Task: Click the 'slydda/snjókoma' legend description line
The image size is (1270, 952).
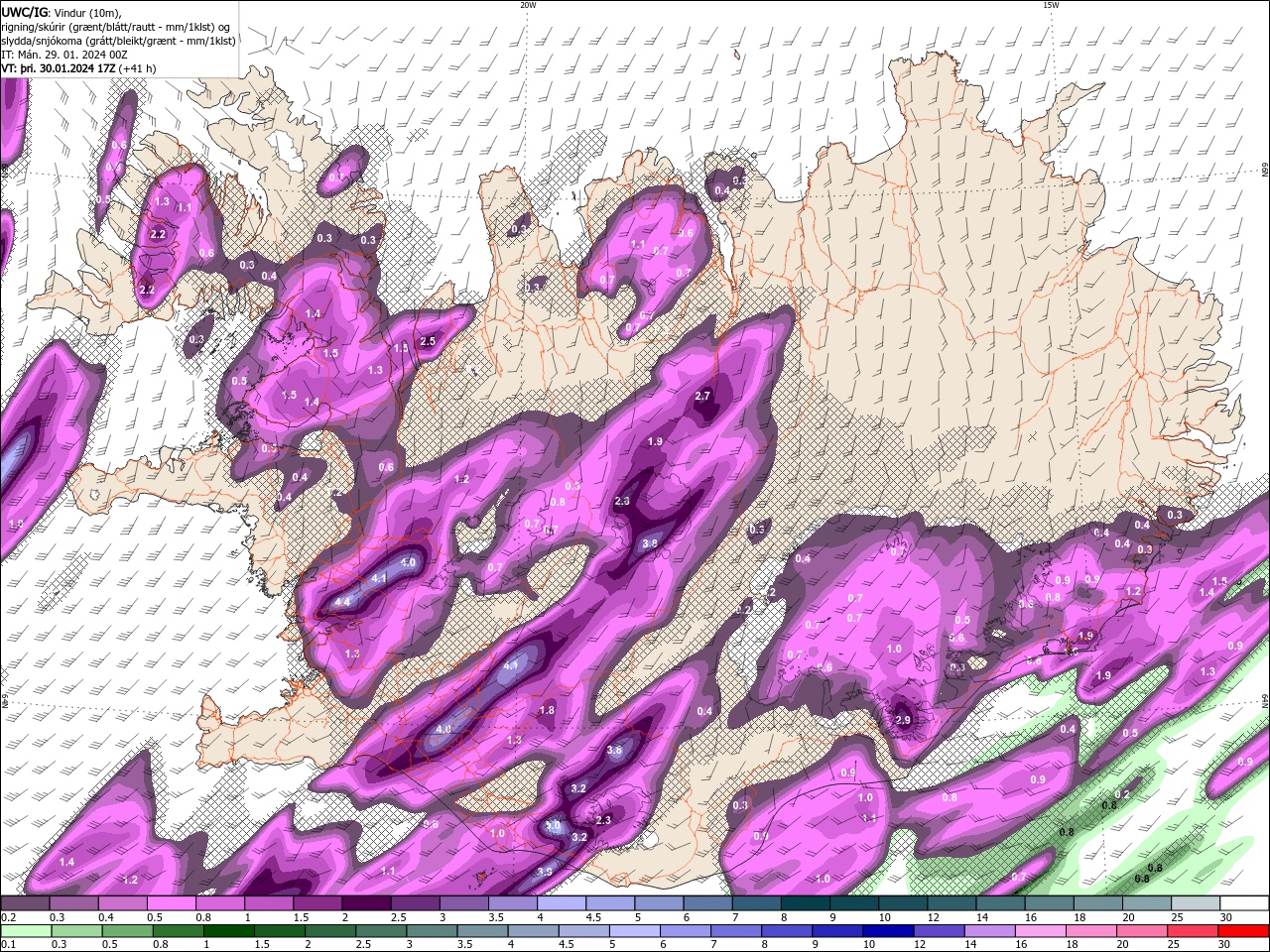Action: [118, 41]
